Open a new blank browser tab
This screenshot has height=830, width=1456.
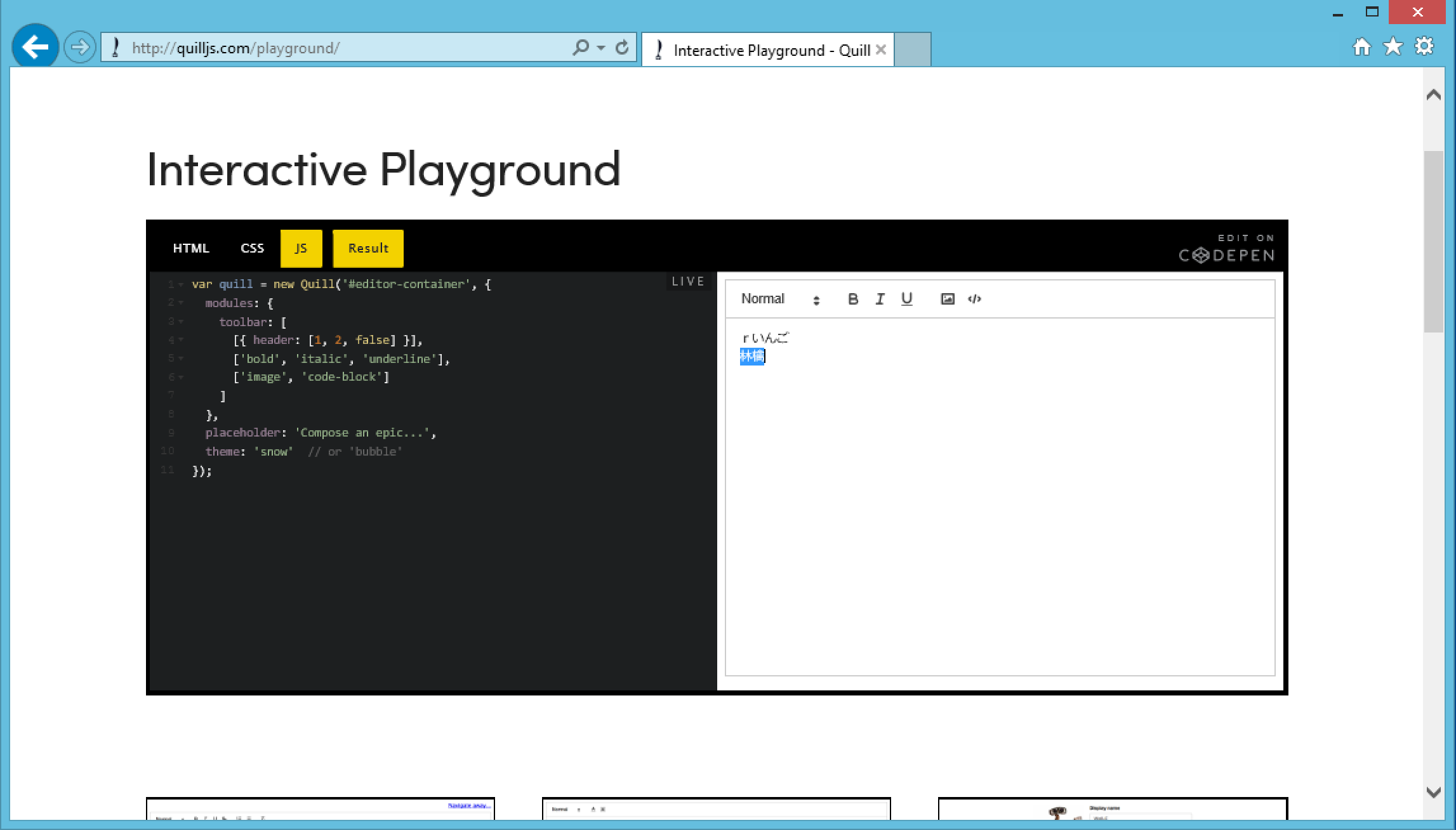913,49
